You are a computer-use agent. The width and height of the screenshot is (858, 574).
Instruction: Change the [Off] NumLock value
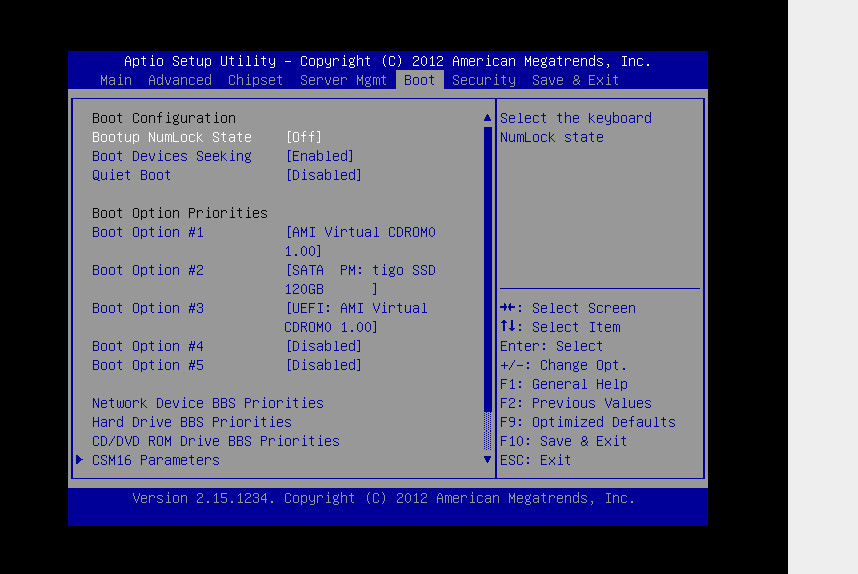pyautogui.click(x=304, y=137)
